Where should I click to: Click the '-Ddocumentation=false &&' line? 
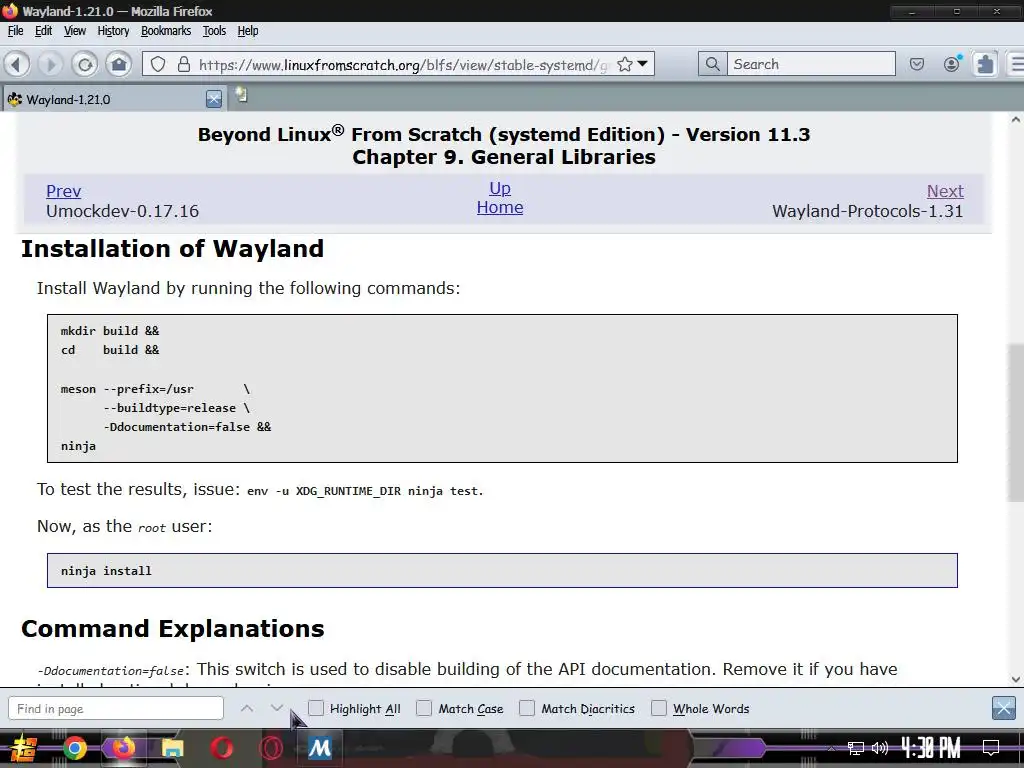[x=187, y=427]
